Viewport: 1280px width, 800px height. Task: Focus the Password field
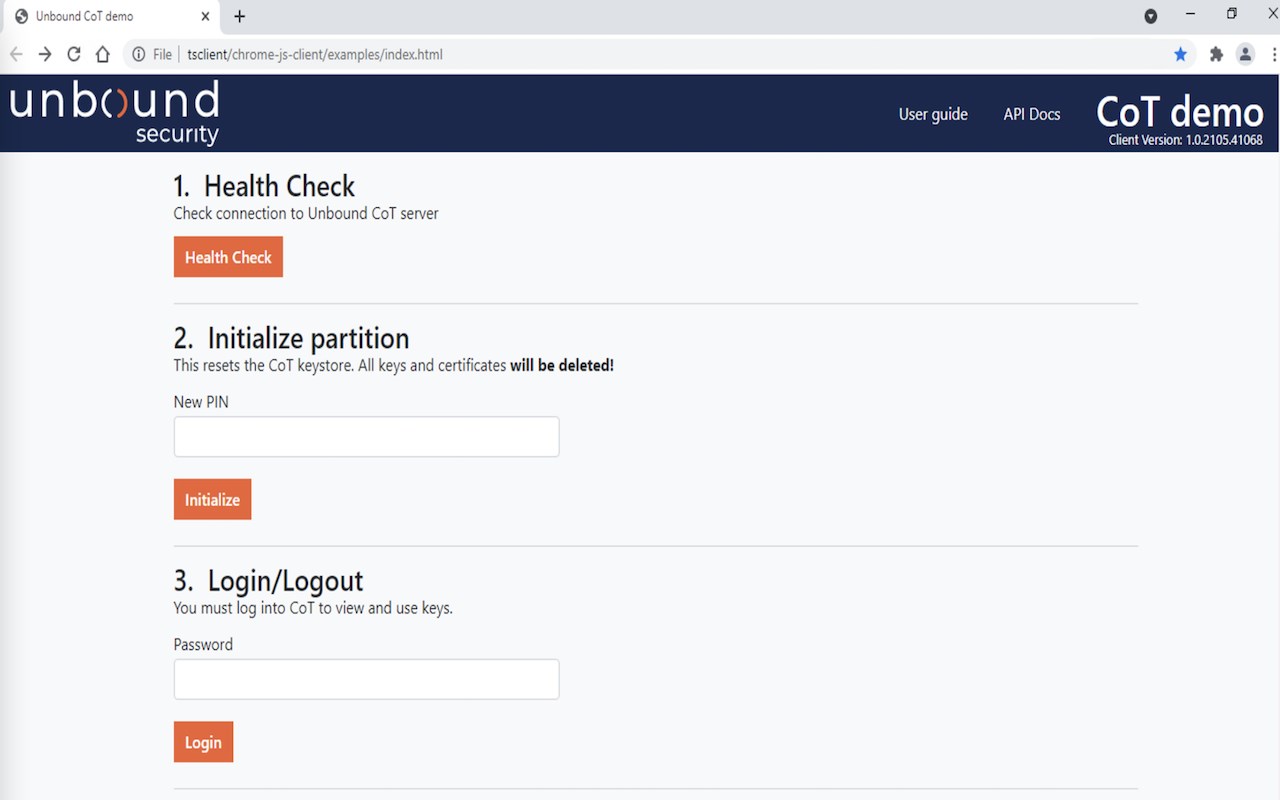tap(366, 679)
